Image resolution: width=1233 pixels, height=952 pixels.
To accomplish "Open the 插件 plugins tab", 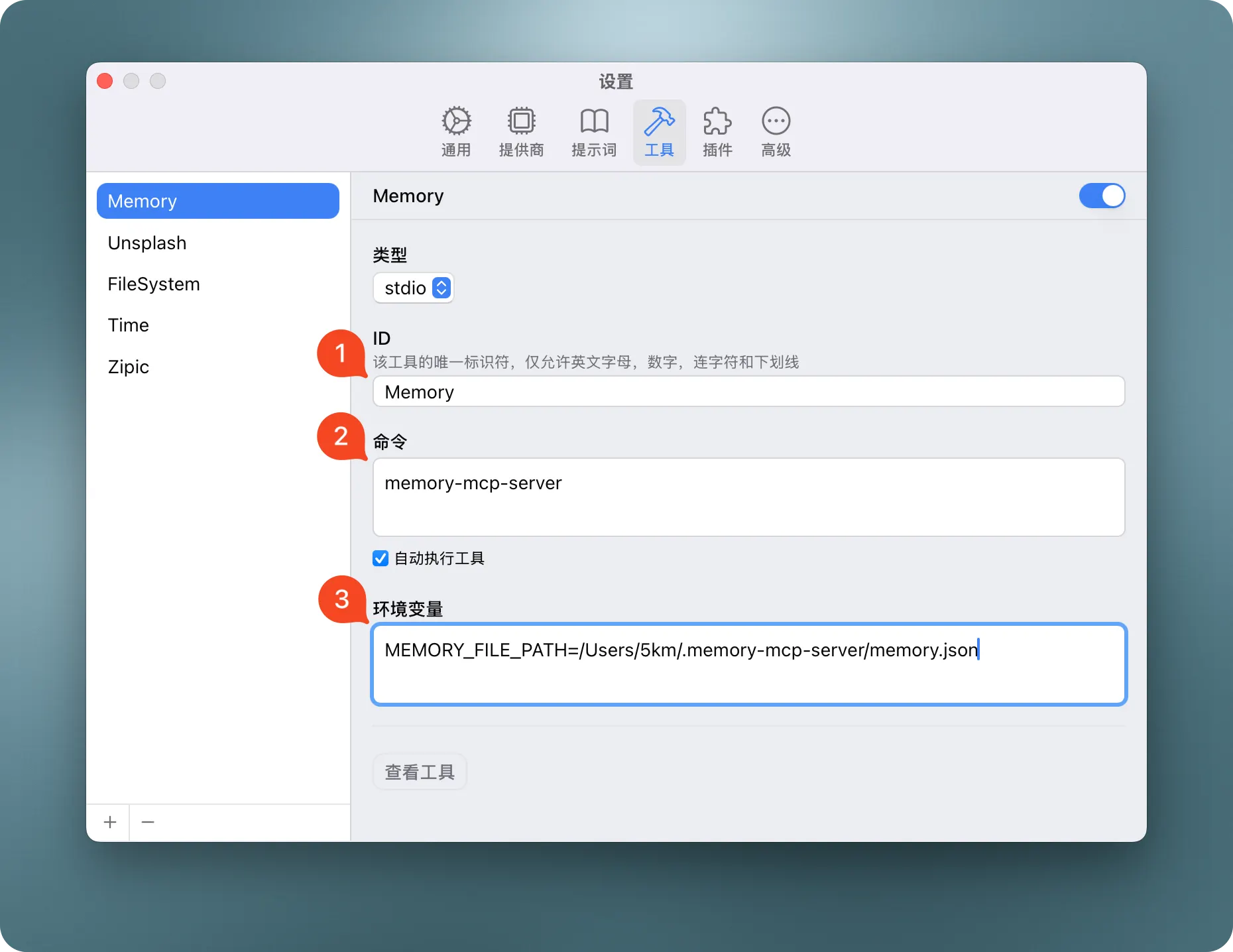I will click(x=717, y=133).
